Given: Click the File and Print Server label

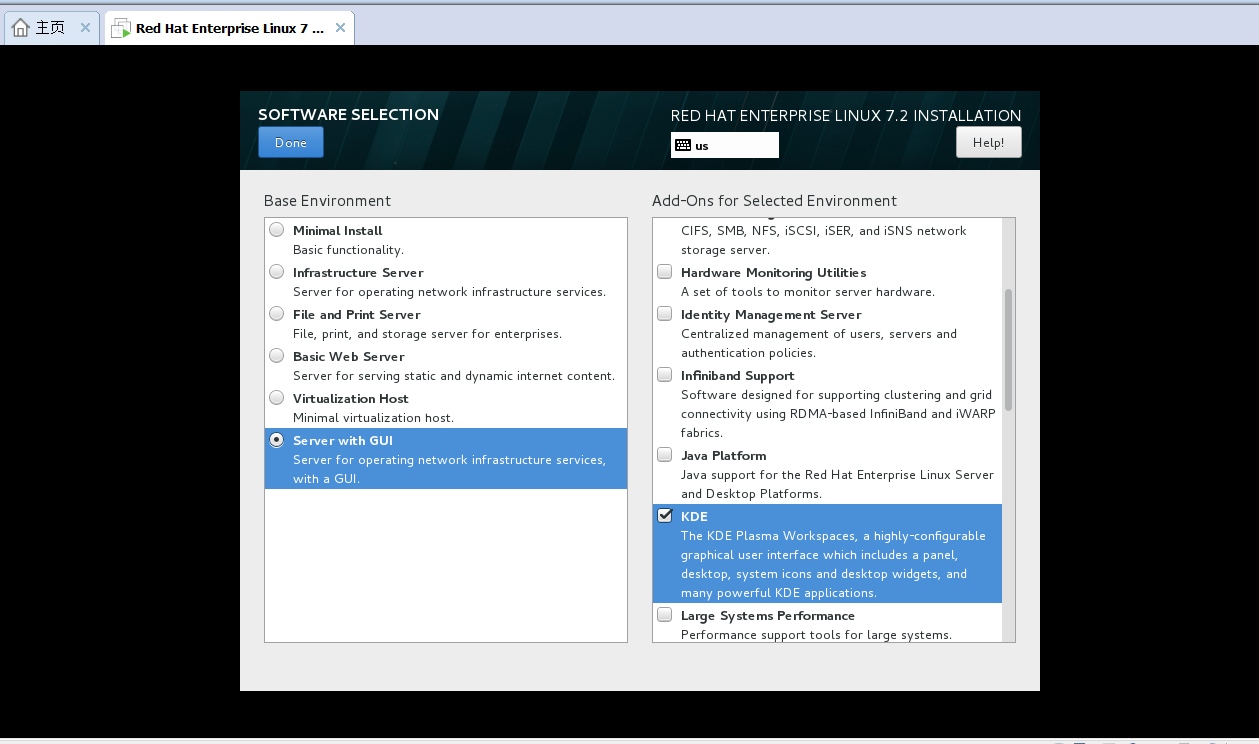Looking at the screenshot, I should click(356, 315).
